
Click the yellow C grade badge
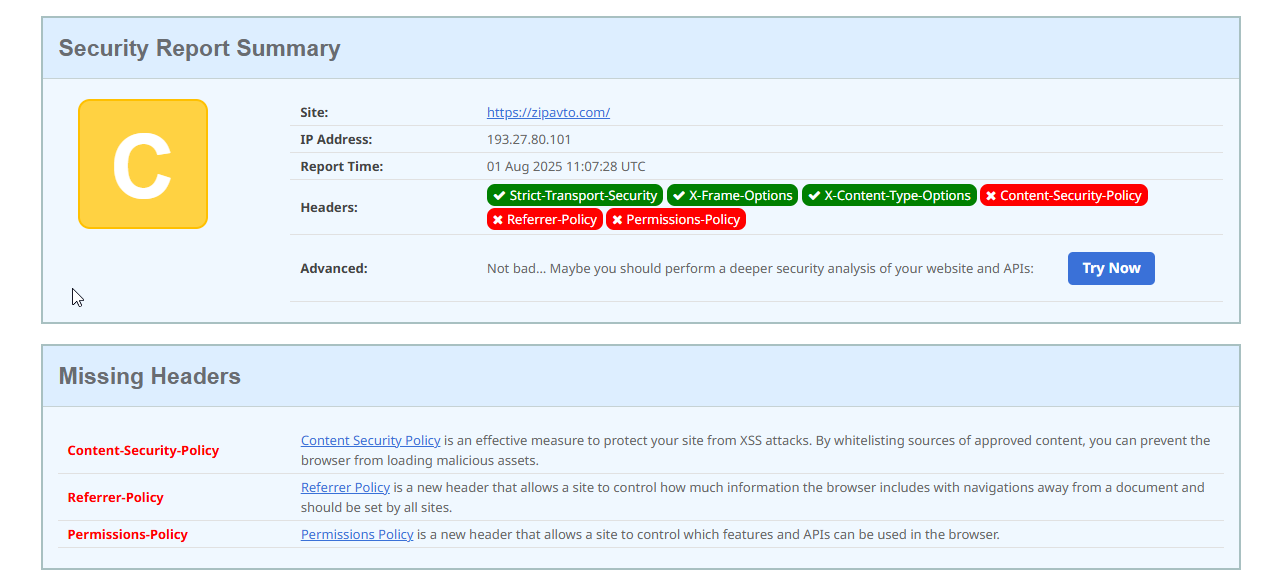[143, 164]
